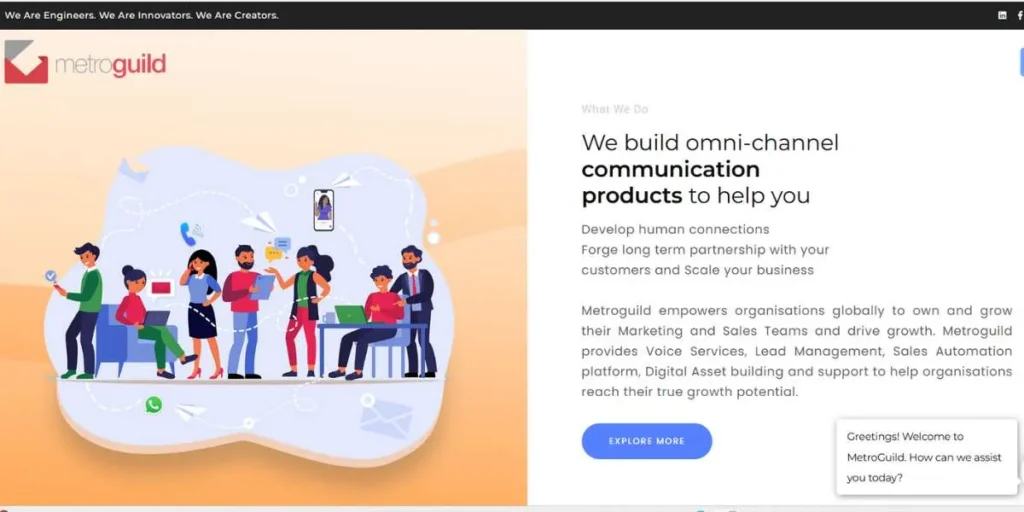Click the We Are Engineers tagline
1024x512 pixels.
(x=142, y=15)
